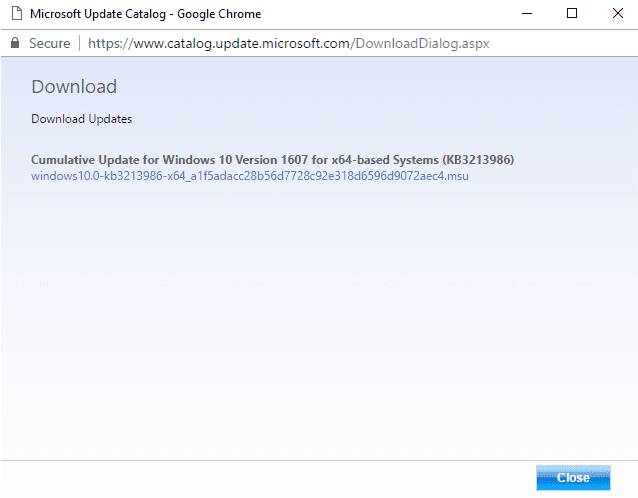Click the page icon in title bar
This screenshot has width=638, height=498.
[17, 13]
